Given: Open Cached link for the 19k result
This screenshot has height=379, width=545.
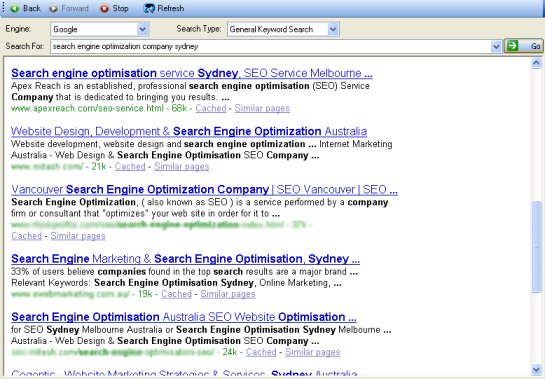Looking at the screenshot, I should tap(176, 294).
